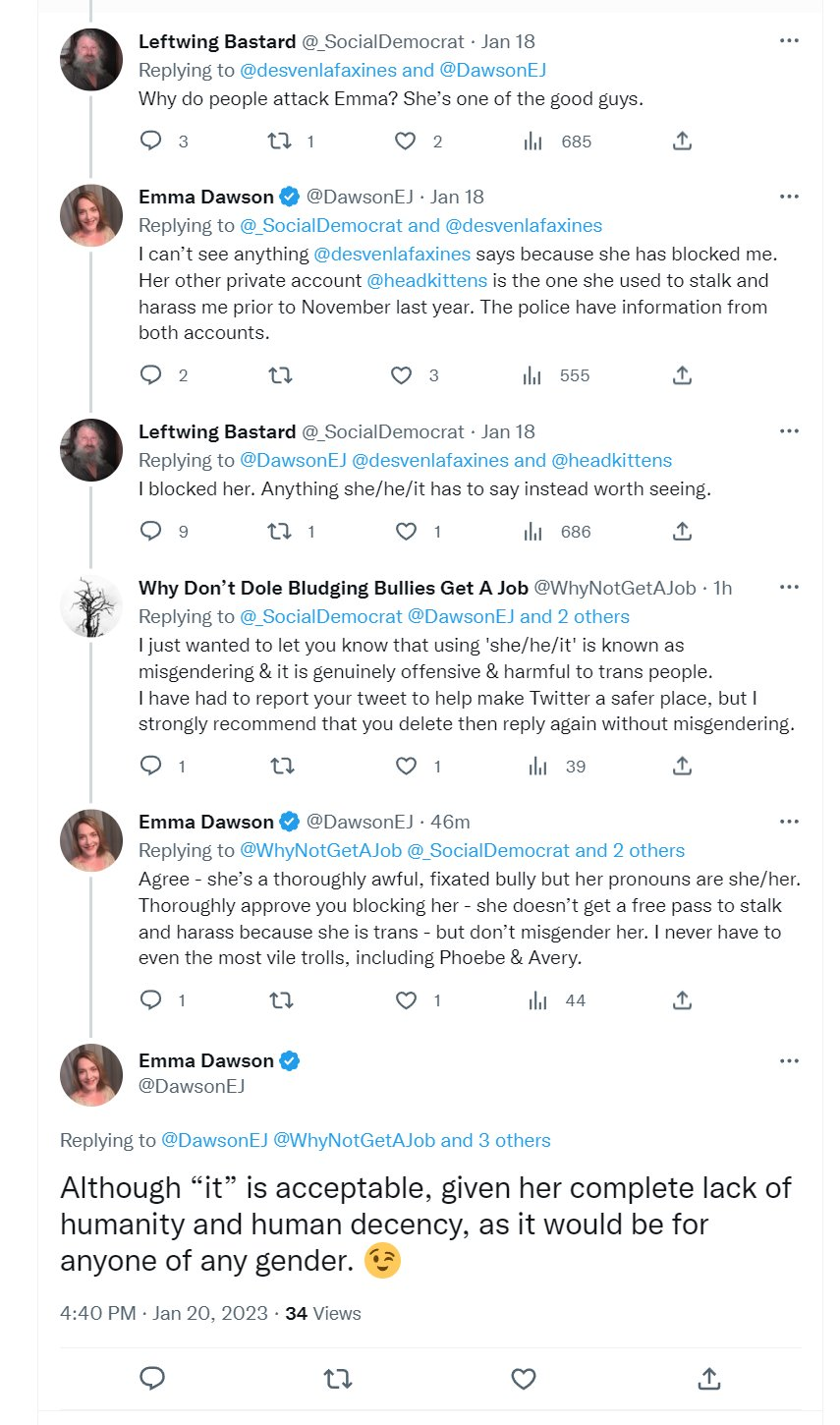
Task: Retweet the misgendering warning tweet
Action: (282, 766)
